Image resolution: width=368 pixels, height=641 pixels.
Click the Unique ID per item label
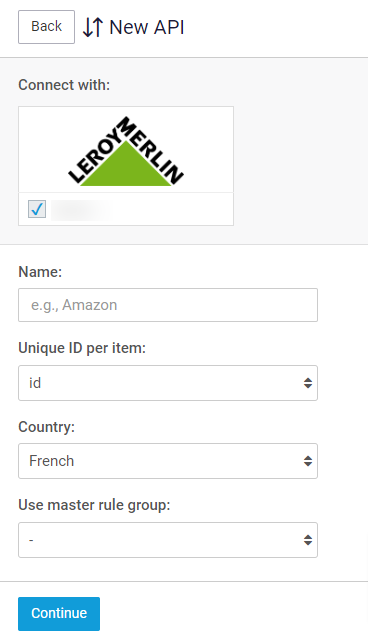tap(82, 348)
